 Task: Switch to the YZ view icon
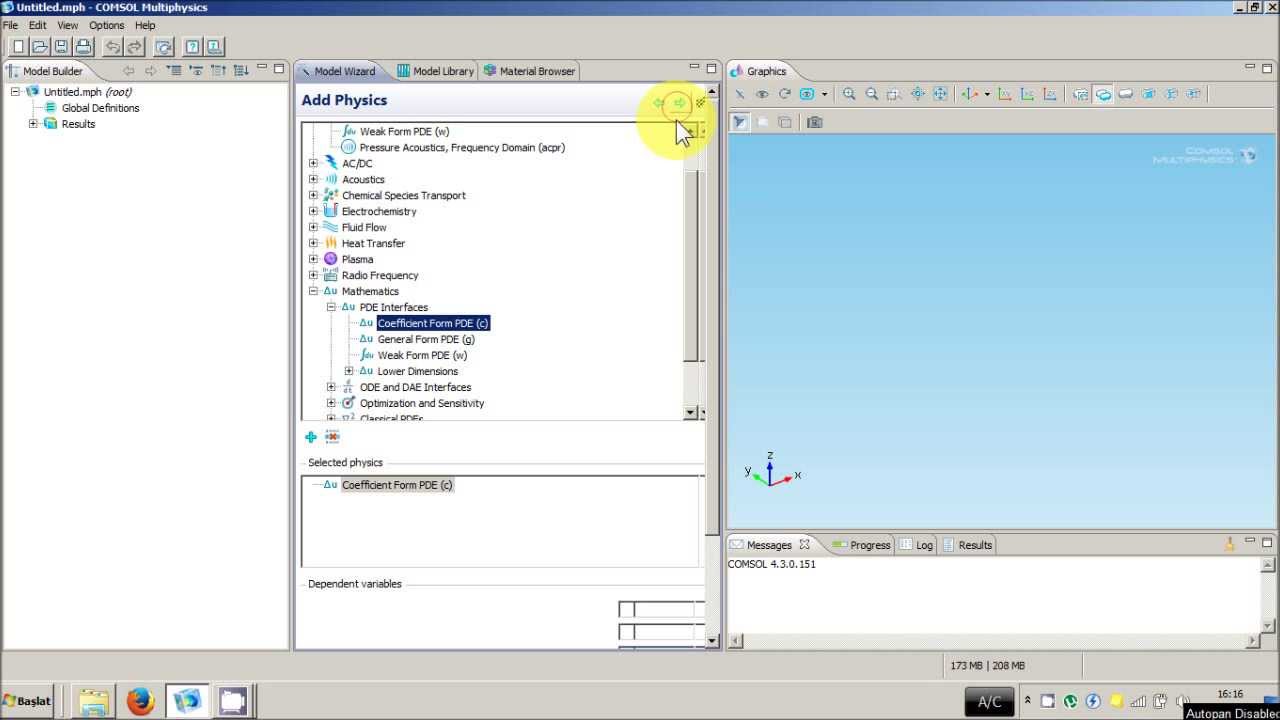click(x=1027, y=94)
